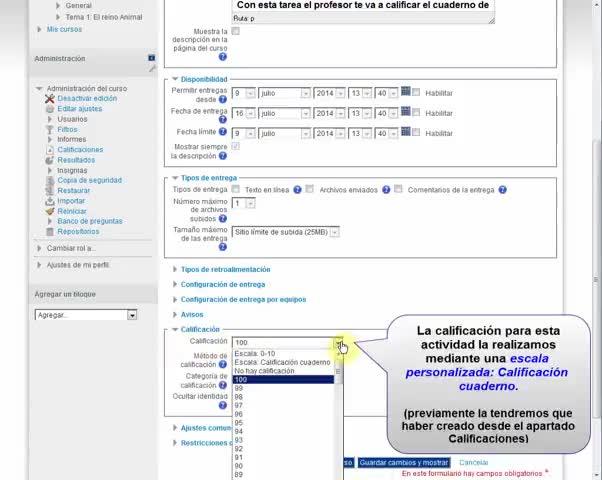Image resolution: width=602 pixels, height=480 pixels.
Task: Expand the Tipos de retroalimentación section
Action: pos(225,270)
